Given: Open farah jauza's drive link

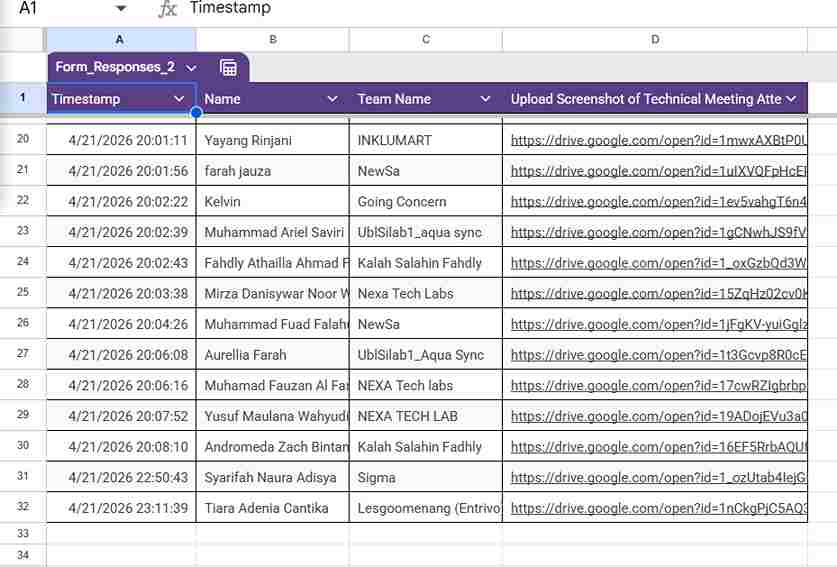Looking at the screenshot, I should coord(659,171).
